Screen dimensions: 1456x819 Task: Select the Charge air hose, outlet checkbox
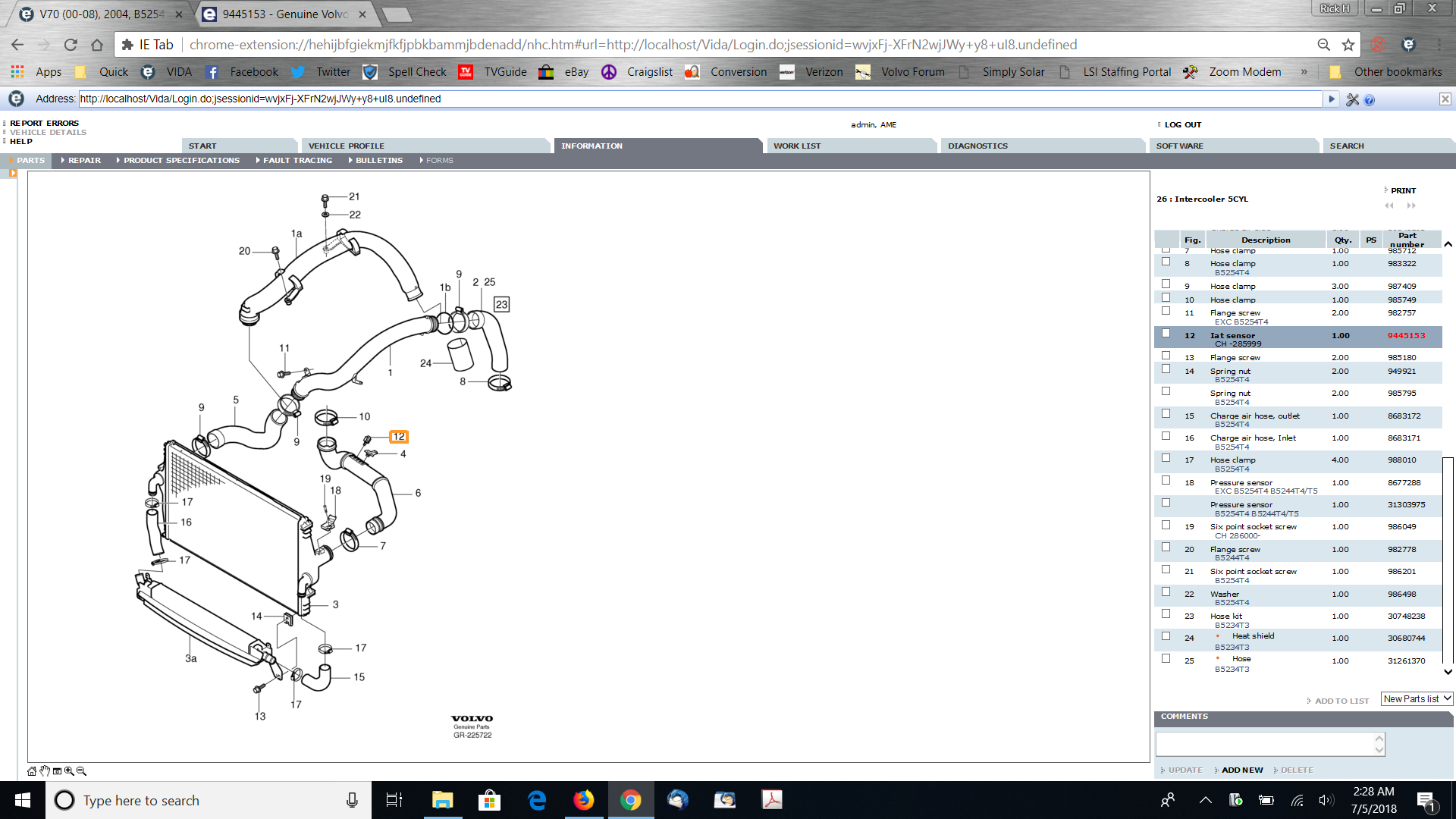1166,414
